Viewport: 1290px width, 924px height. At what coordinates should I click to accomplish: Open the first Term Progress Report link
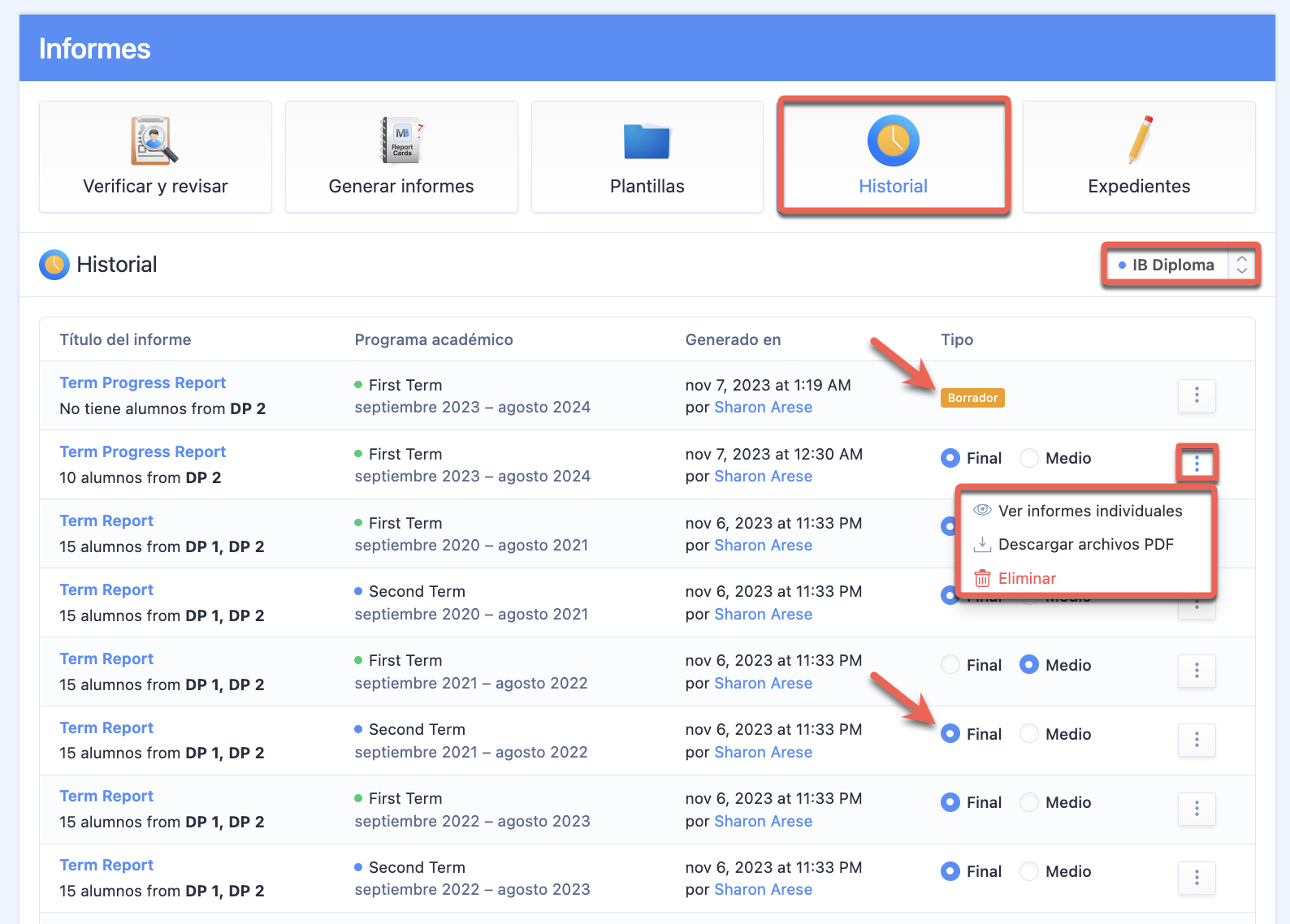tap(143, 382)
